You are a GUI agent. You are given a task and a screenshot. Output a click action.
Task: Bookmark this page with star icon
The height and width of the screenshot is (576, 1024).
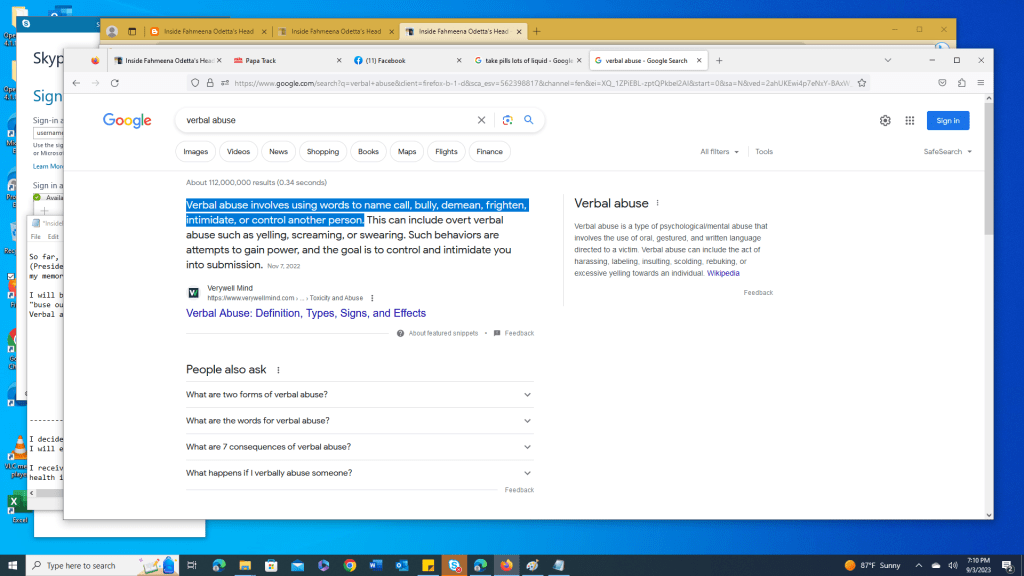[862, 83]
